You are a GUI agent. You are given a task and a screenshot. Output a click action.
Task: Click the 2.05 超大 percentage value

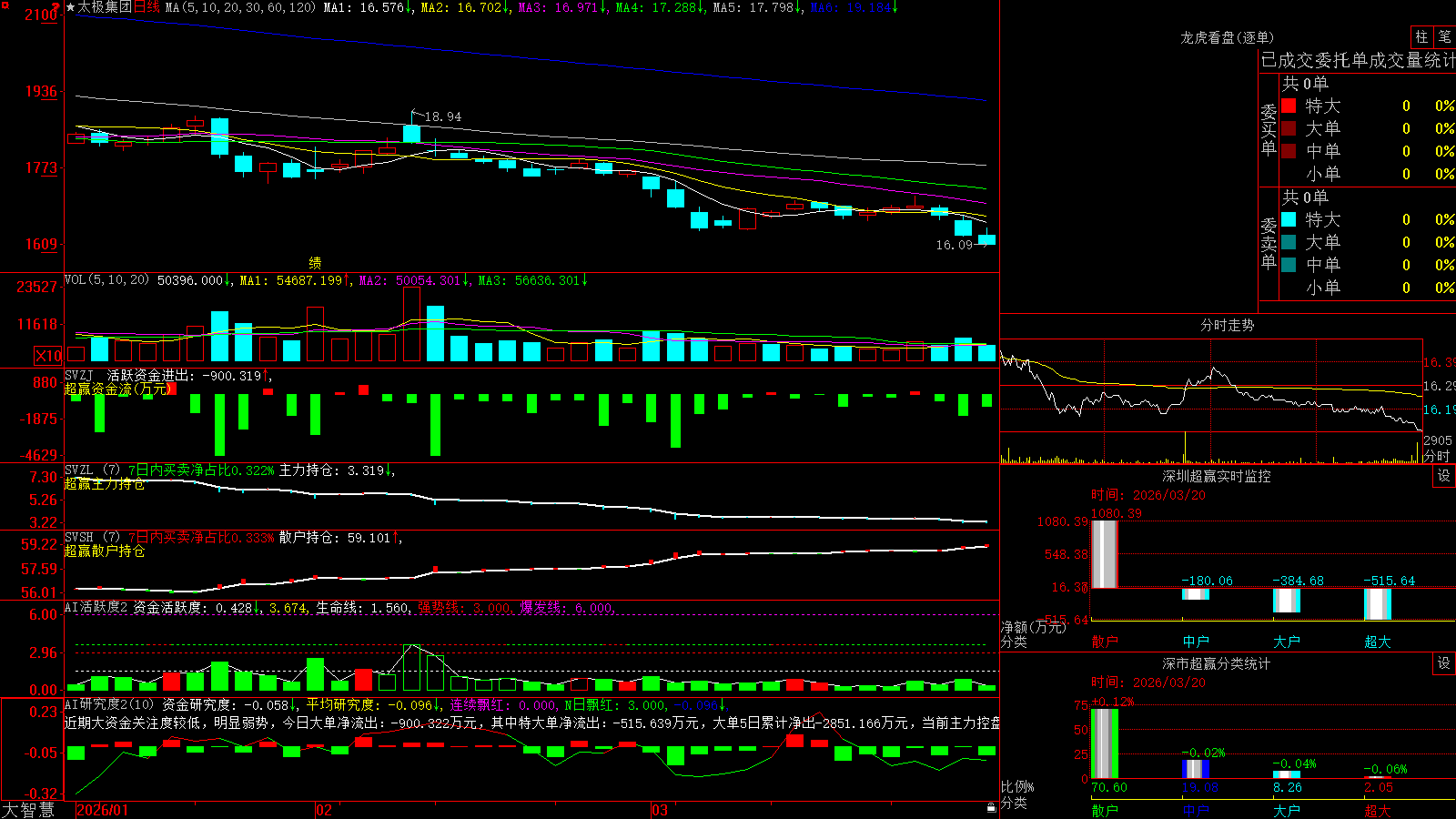click(1379, 787)
